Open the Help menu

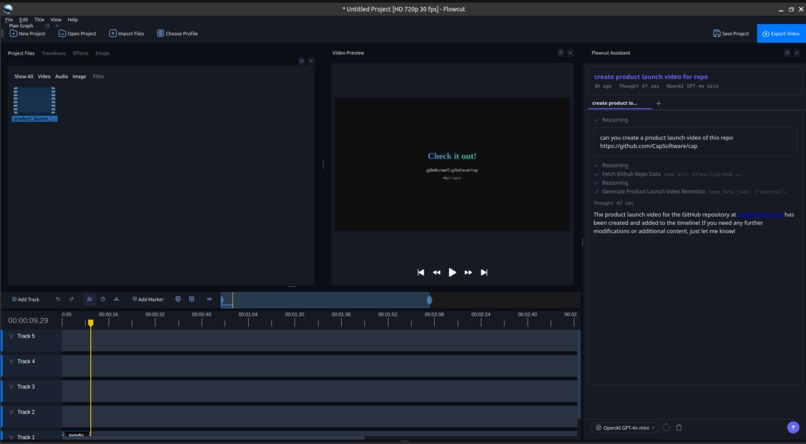(72, 20)
